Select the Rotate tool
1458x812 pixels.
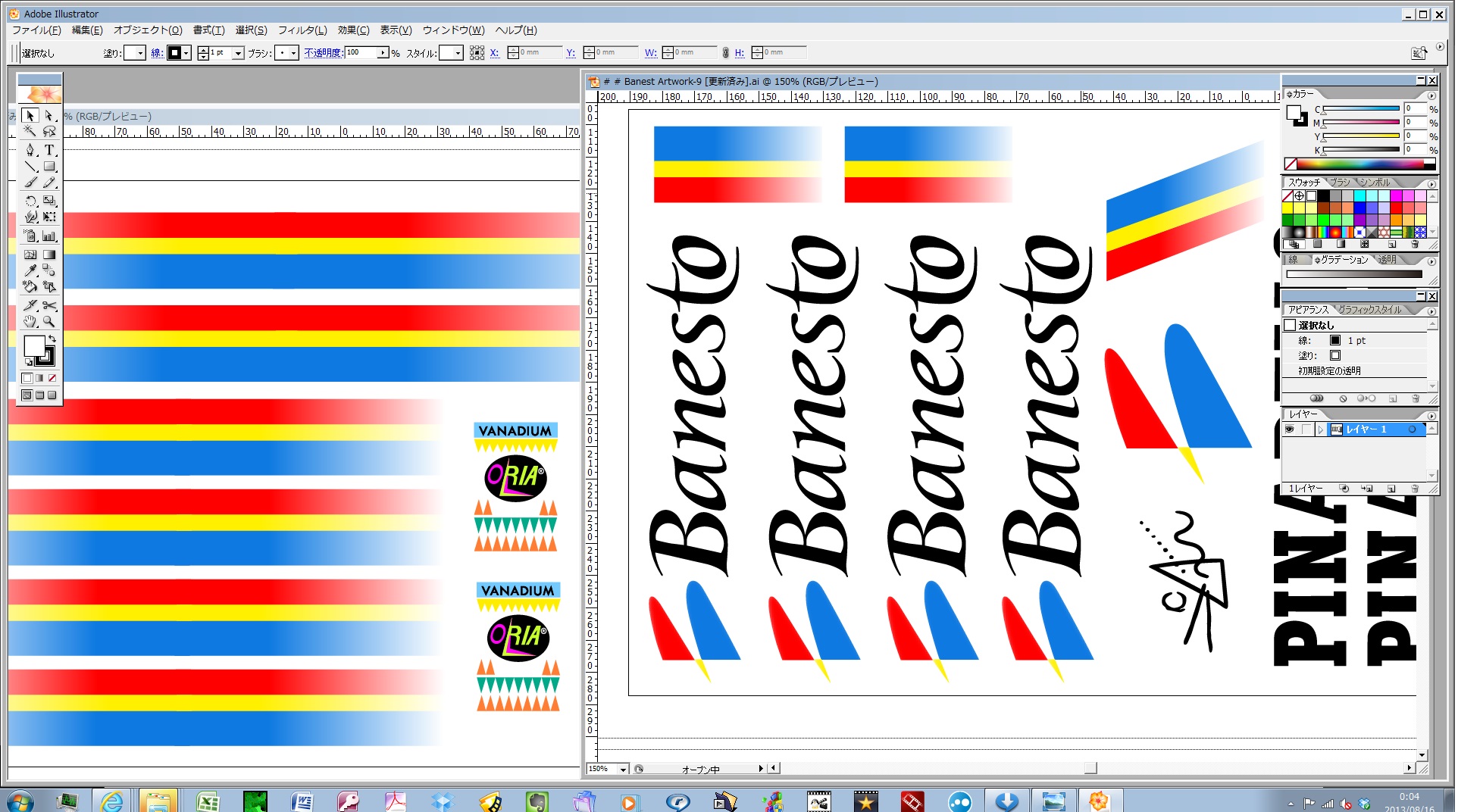pyautogui.click(x=30, y=201)
